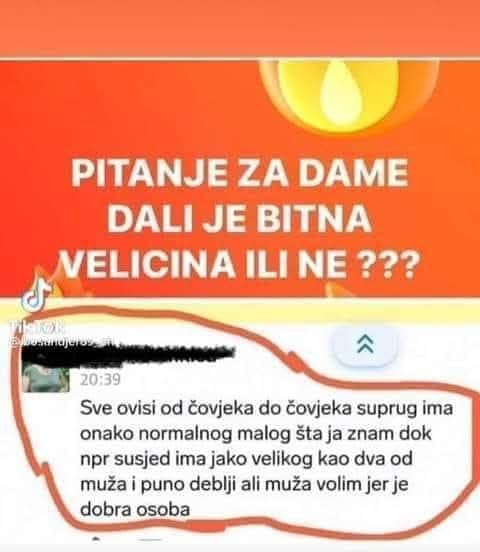Screen dimensions: 480x552
Task: Click the yellow strip under the orange banner
Action: 240,310
